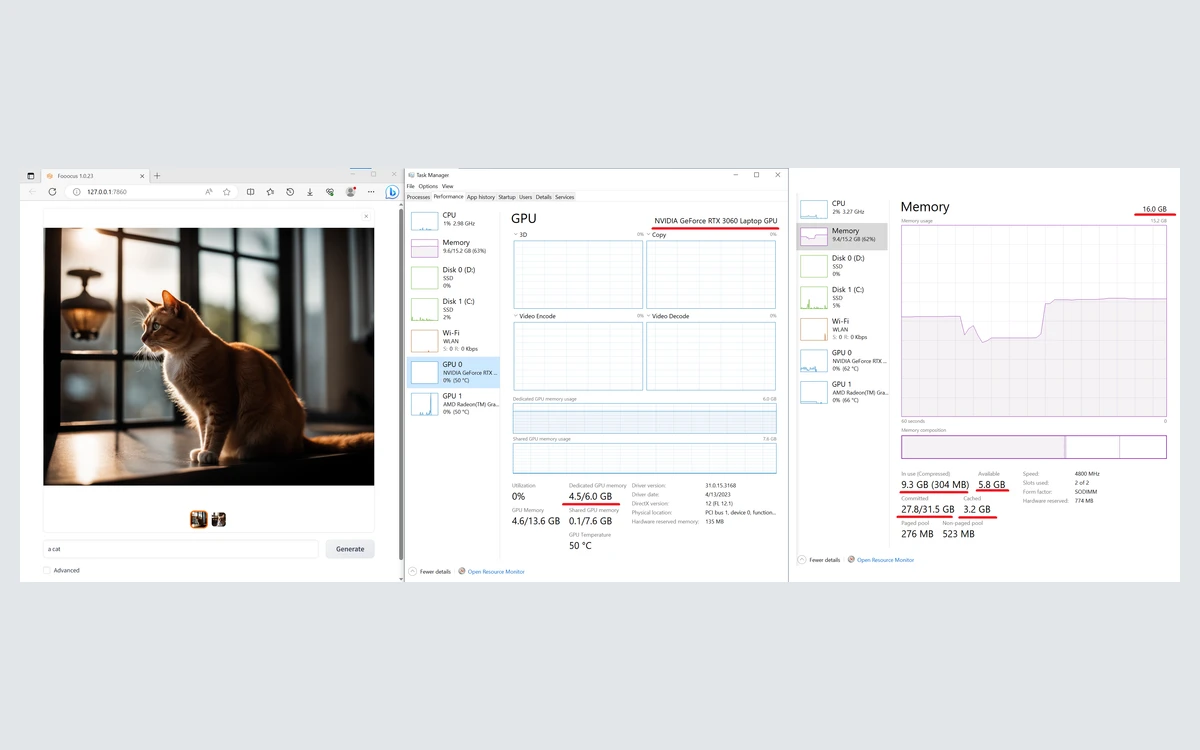
Task: Switch to the App history tab
Action: (481, 197)
